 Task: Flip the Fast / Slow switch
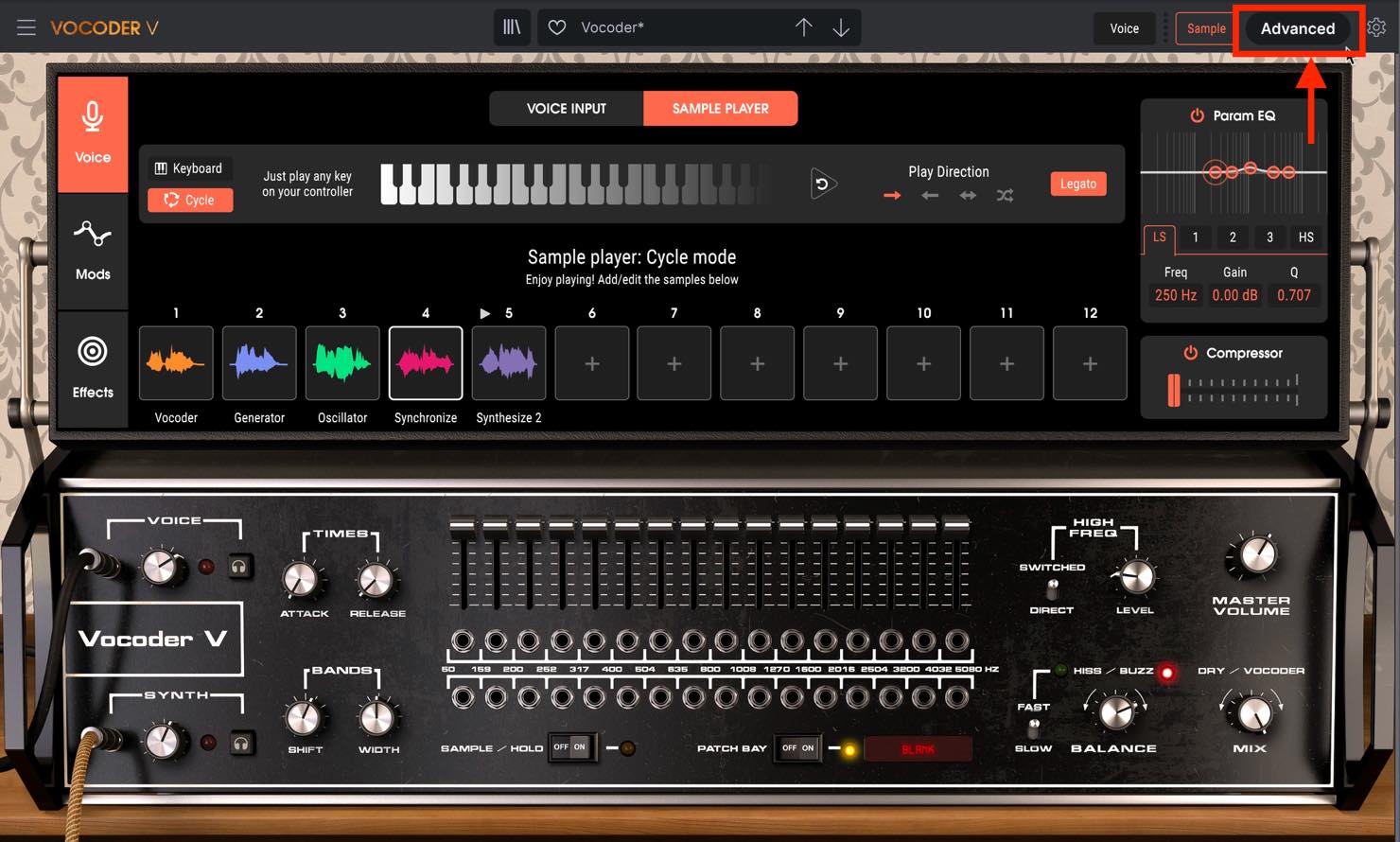1034,728
